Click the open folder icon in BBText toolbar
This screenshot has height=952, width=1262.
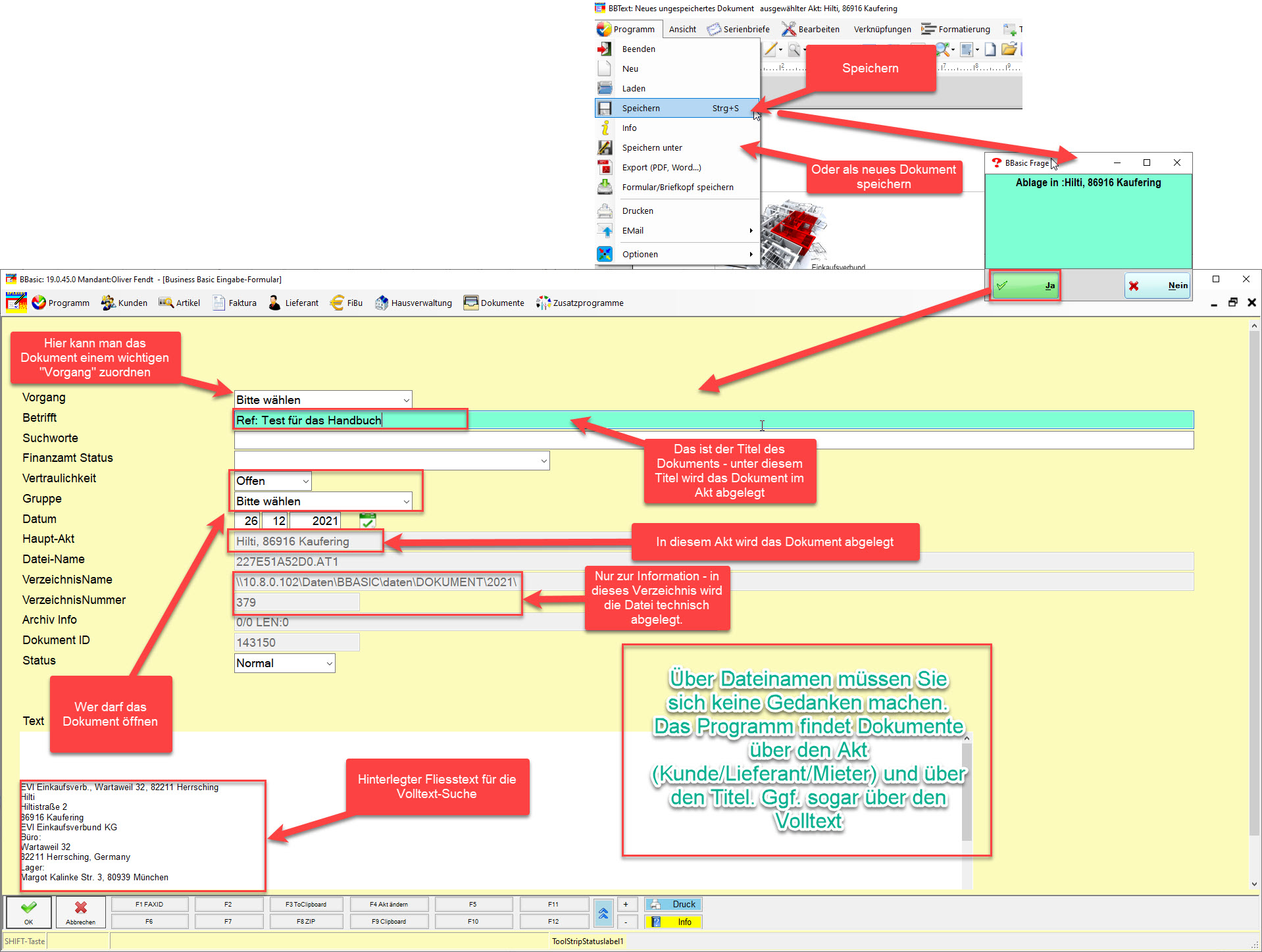(x=1009, y=49)
